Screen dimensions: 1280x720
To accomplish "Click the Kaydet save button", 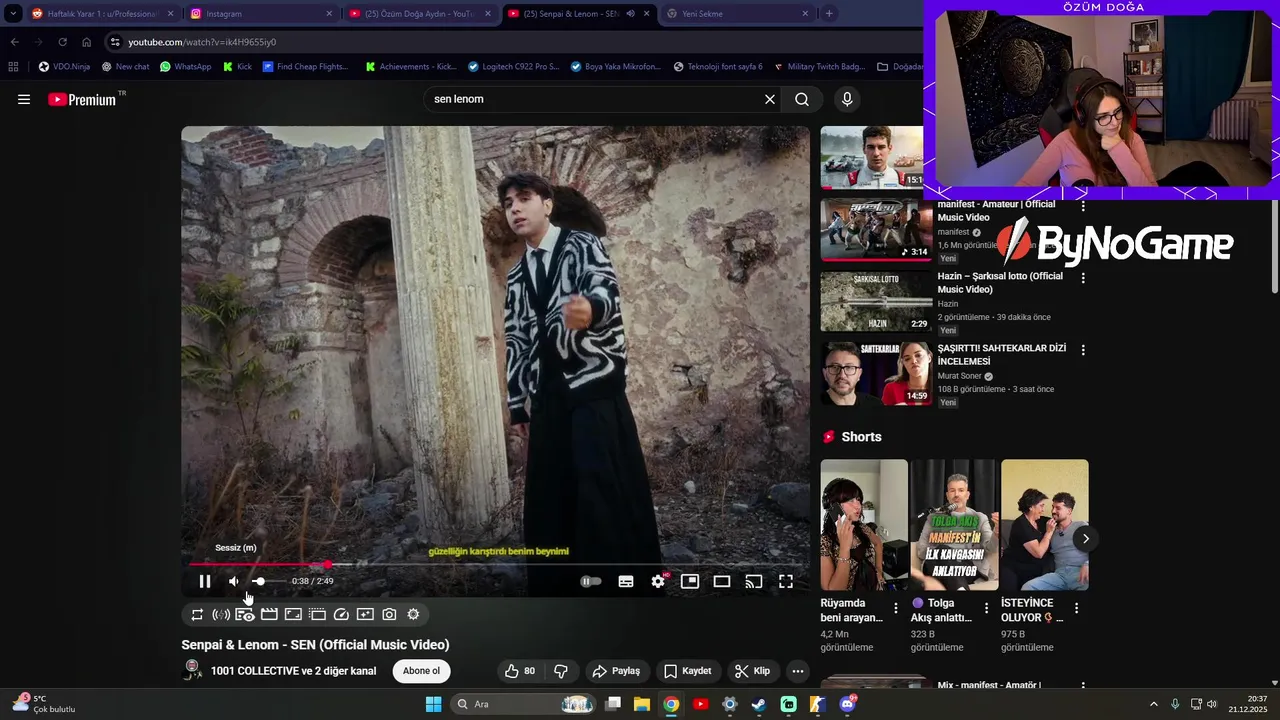I will 688,671.
